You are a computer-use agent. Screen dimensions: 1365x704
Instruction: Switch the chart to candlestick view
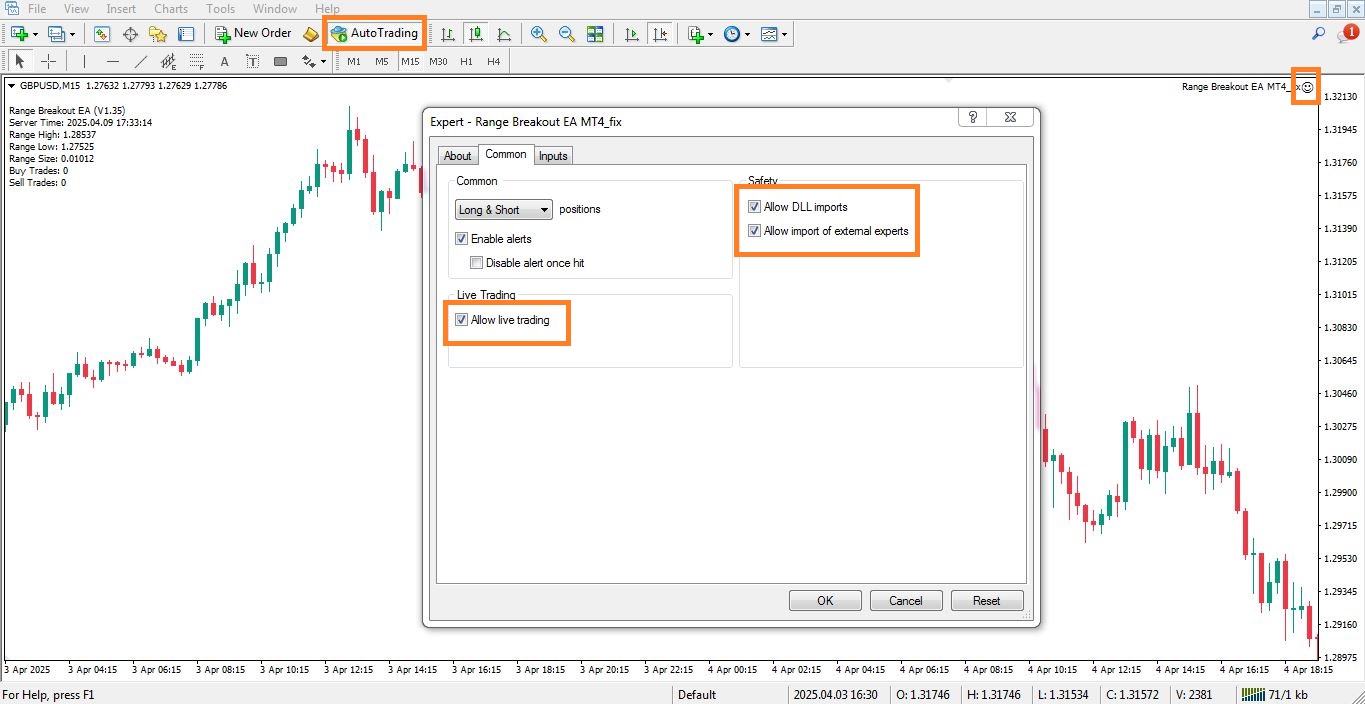coord(476,33)
